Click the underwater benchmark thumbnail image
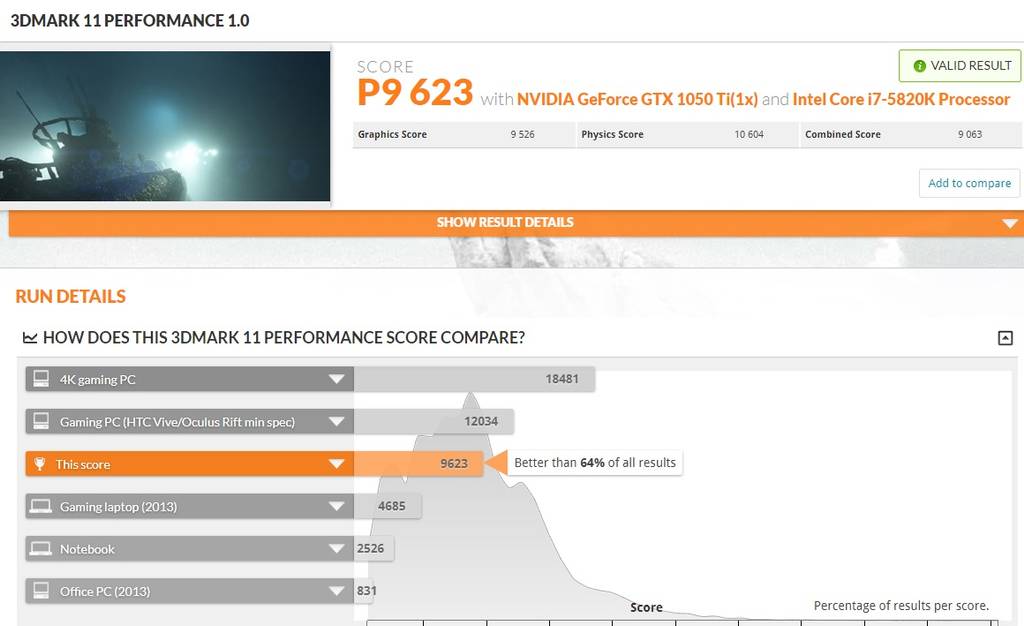The image size is (1024, 626). [x=165, y=126]
